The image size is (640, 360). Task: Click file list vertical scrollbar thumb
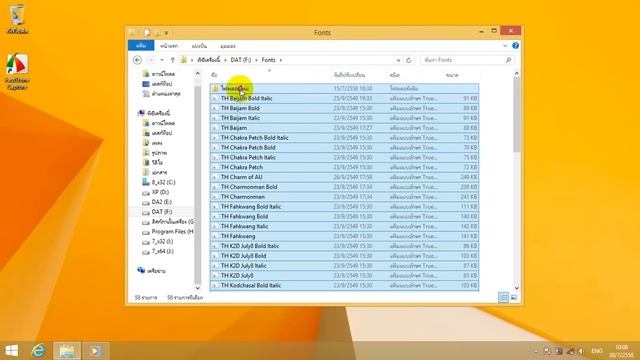[516, 114]
